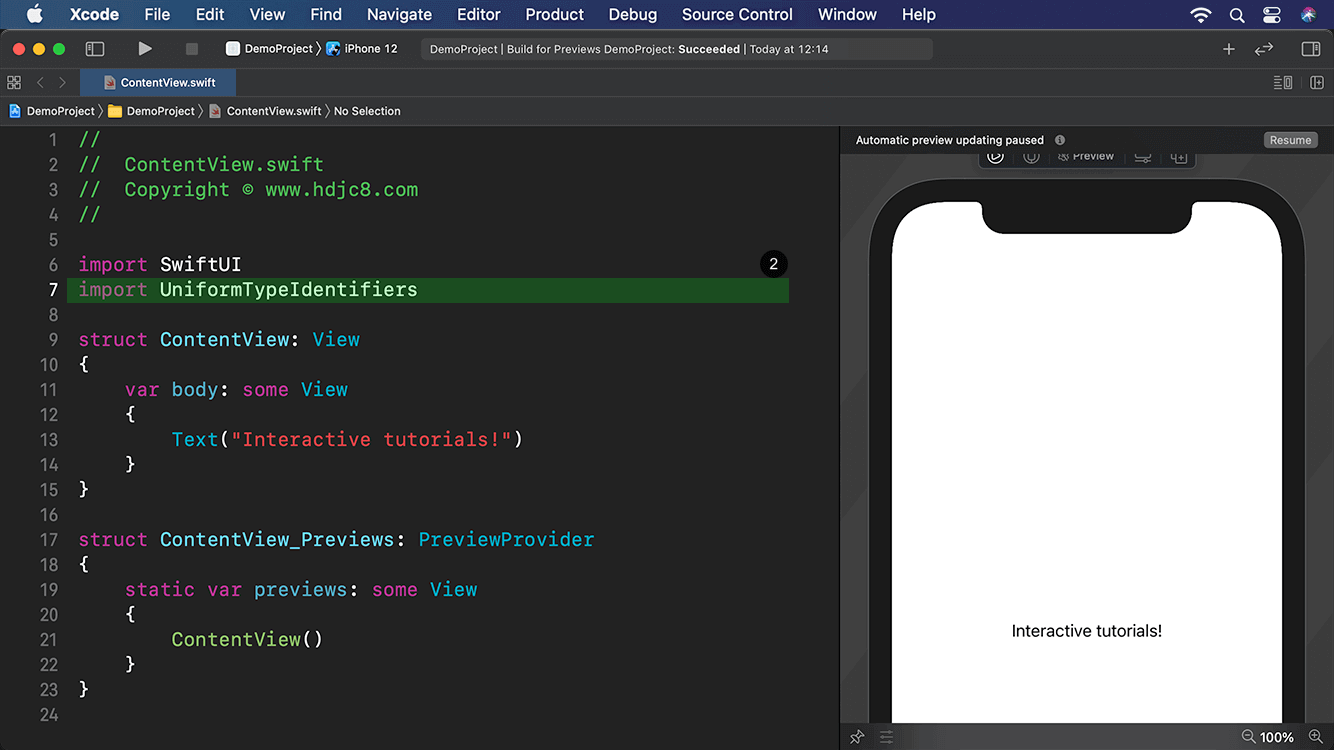This screenshot has width=1334, height=750.
Task: Open the Window menu
Action: 847,14
